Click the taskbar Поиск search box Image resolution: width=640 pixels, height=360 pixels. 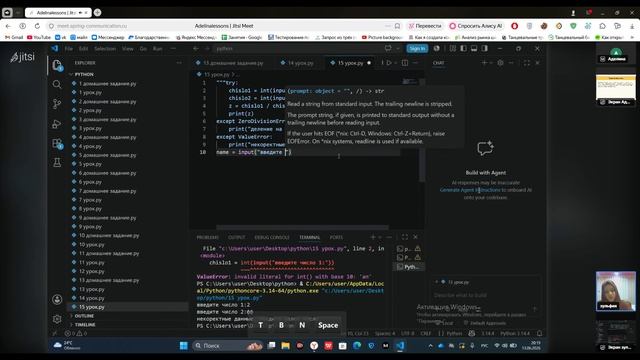[x=227, y=346]
